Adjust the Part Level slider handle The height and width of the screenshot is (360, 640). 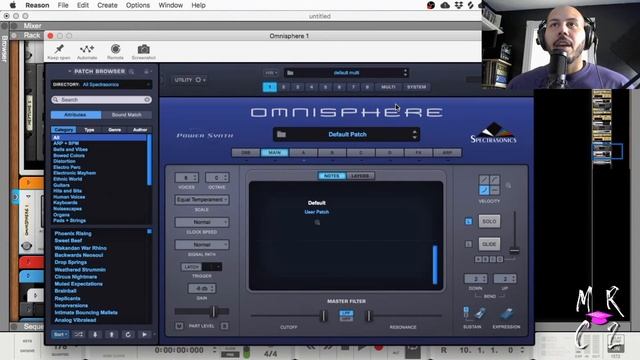coord(213,312)
